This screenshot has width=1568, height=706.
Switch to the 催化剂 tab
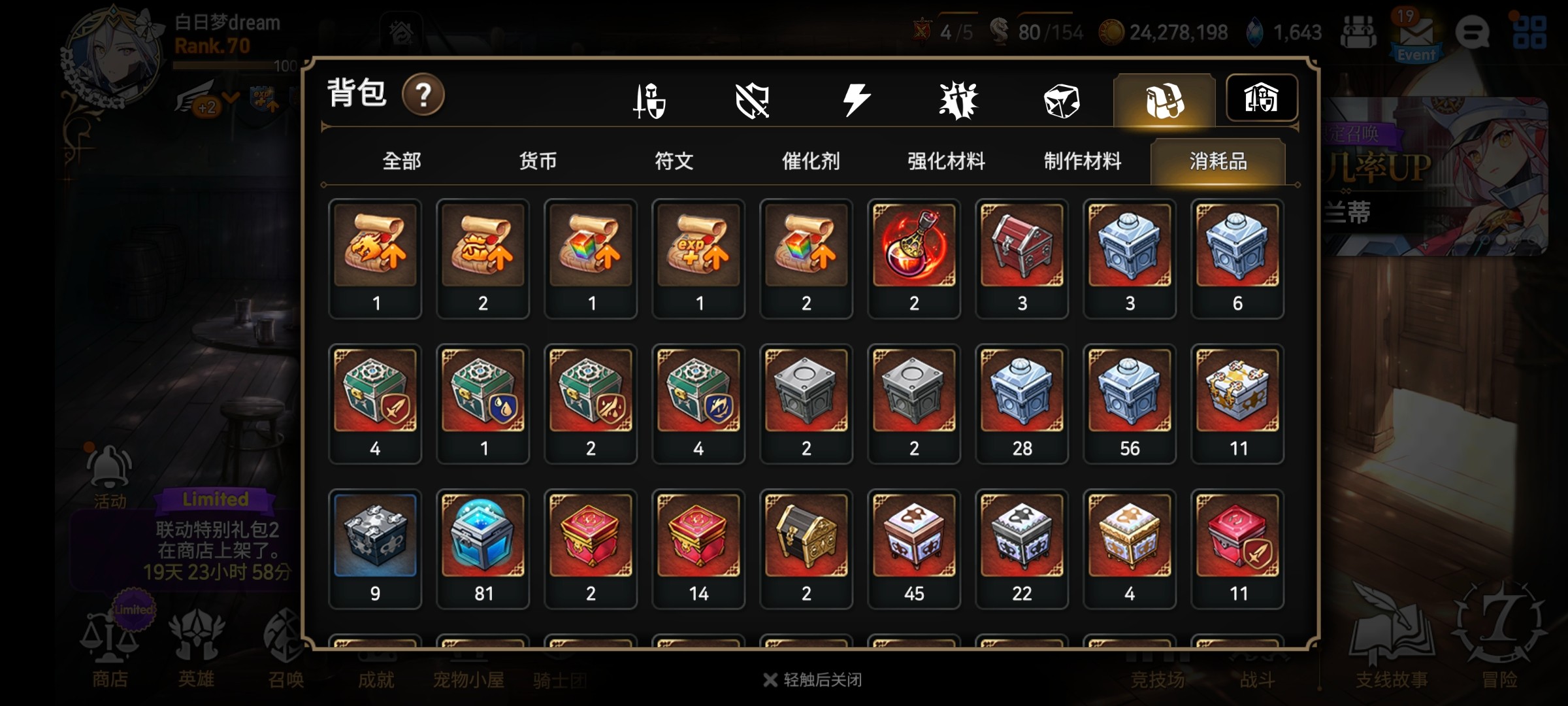click(x=811, y=161)
